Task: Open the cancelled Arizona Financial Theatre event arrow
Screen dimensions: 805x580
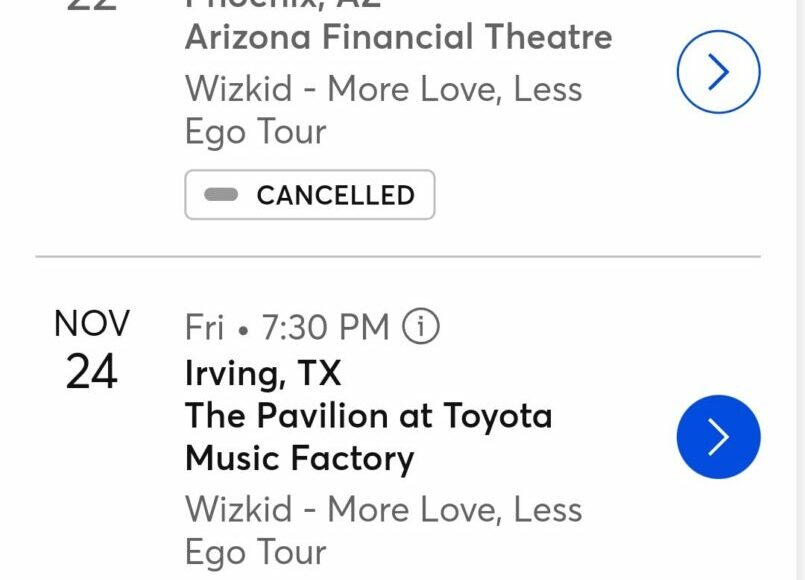Action: [718, 72]
